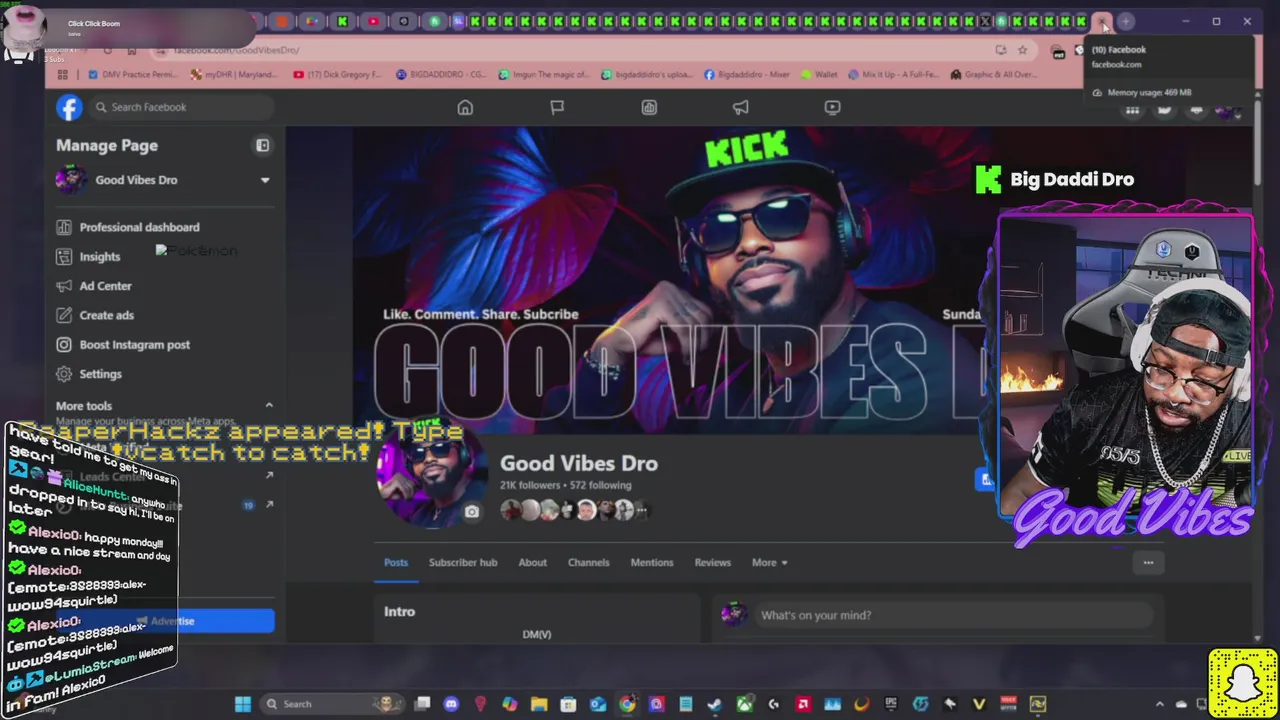
Task: Open the megaphone Ad Center icon in top nav
Action: coord(741,107)
